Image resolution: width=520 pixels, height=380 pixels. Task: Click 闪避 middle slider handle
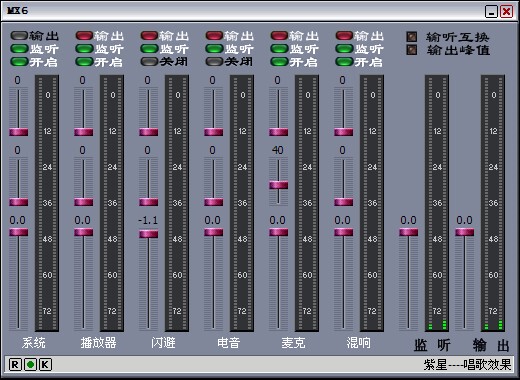149,202
